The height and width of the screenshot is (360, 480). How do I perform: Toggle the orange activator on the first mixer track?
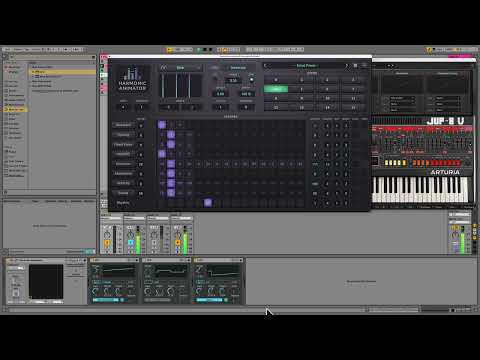coord(107,243)
